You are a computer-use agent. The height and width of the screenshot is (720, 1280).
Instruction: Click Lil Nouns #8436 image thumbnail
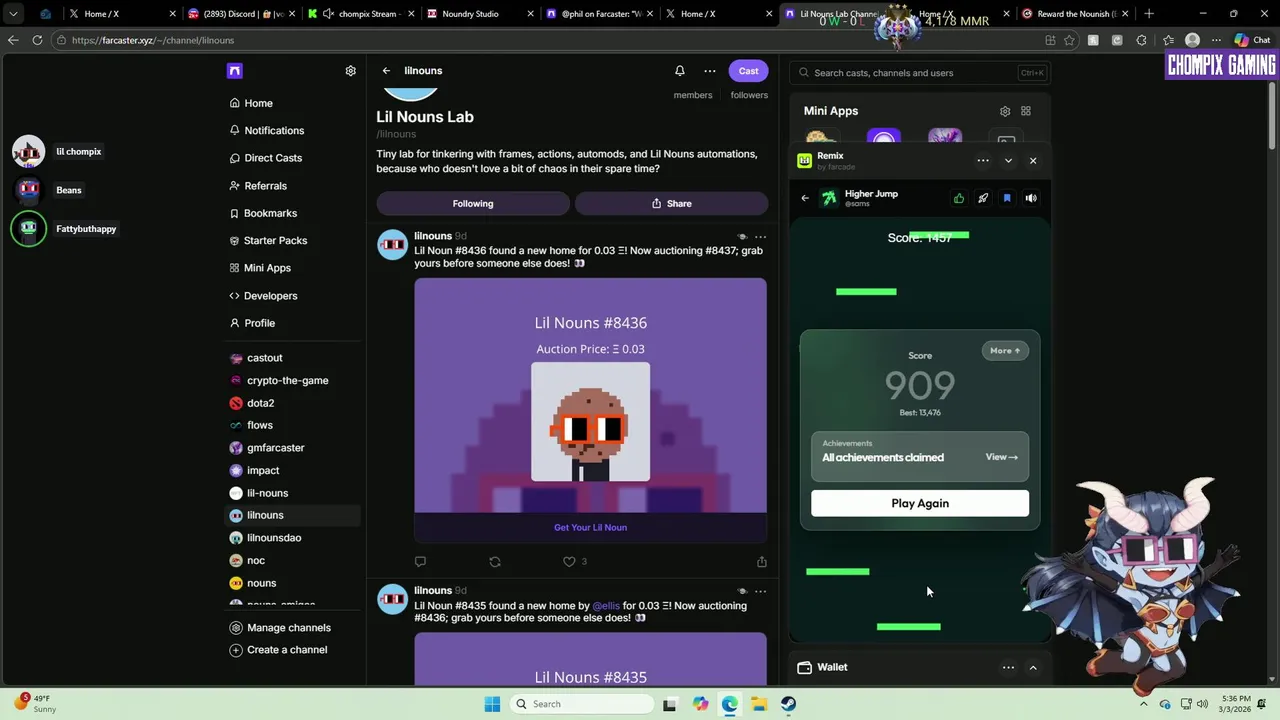590,422
